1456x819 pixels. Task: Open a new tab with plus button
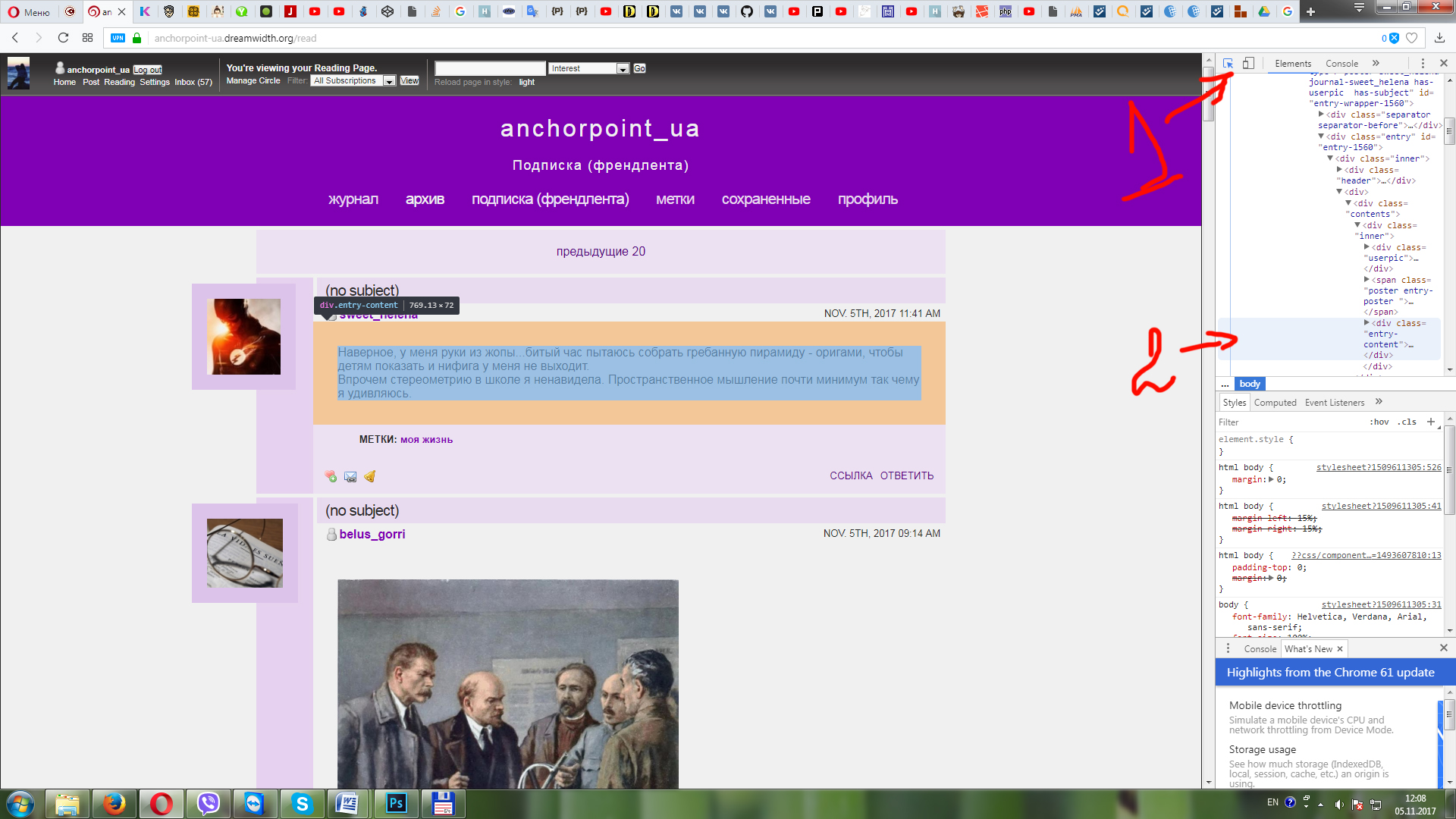click(1310, 11)
